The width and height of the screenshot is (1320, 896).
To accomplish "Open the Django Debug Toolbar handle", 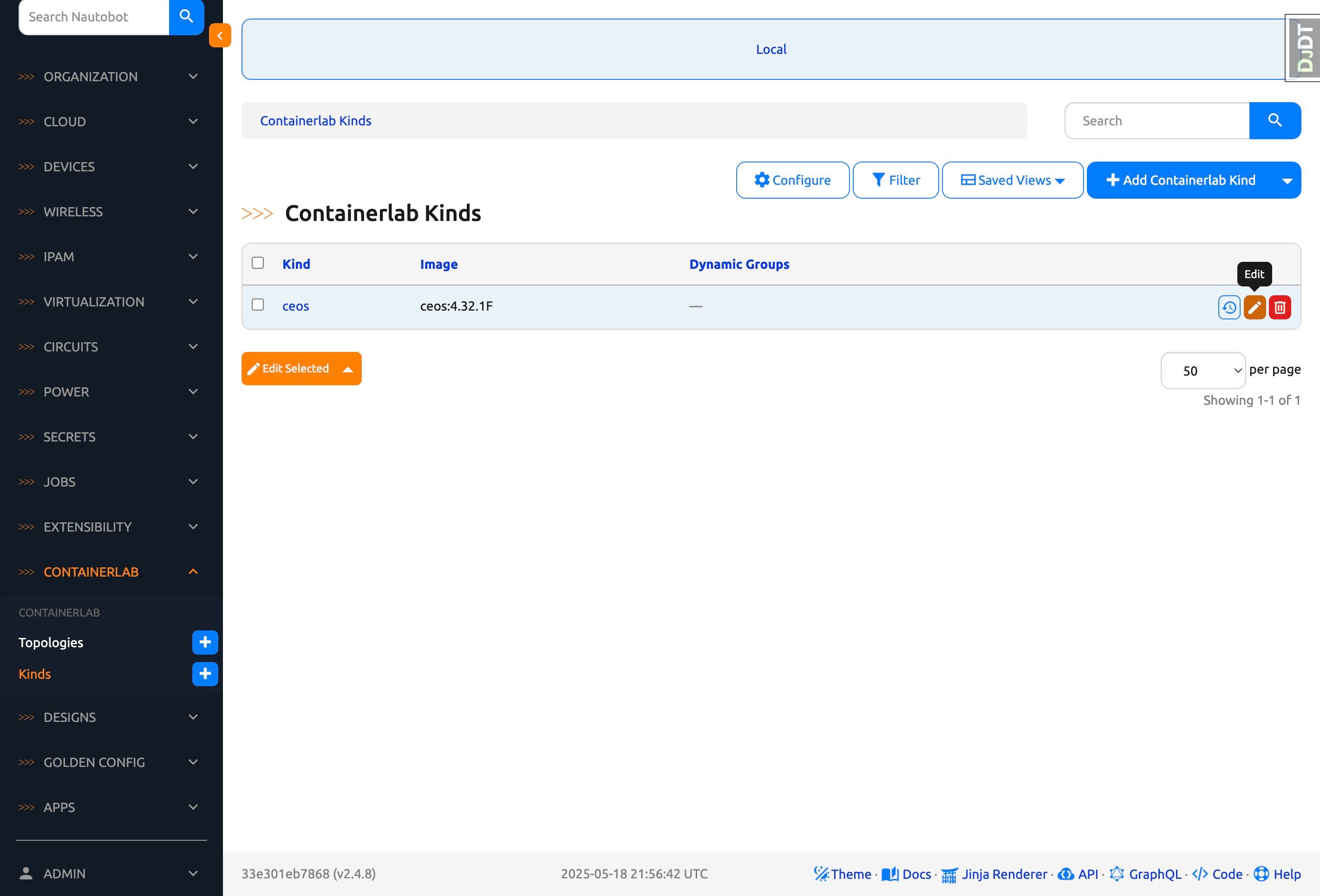I will (1305, 48).
